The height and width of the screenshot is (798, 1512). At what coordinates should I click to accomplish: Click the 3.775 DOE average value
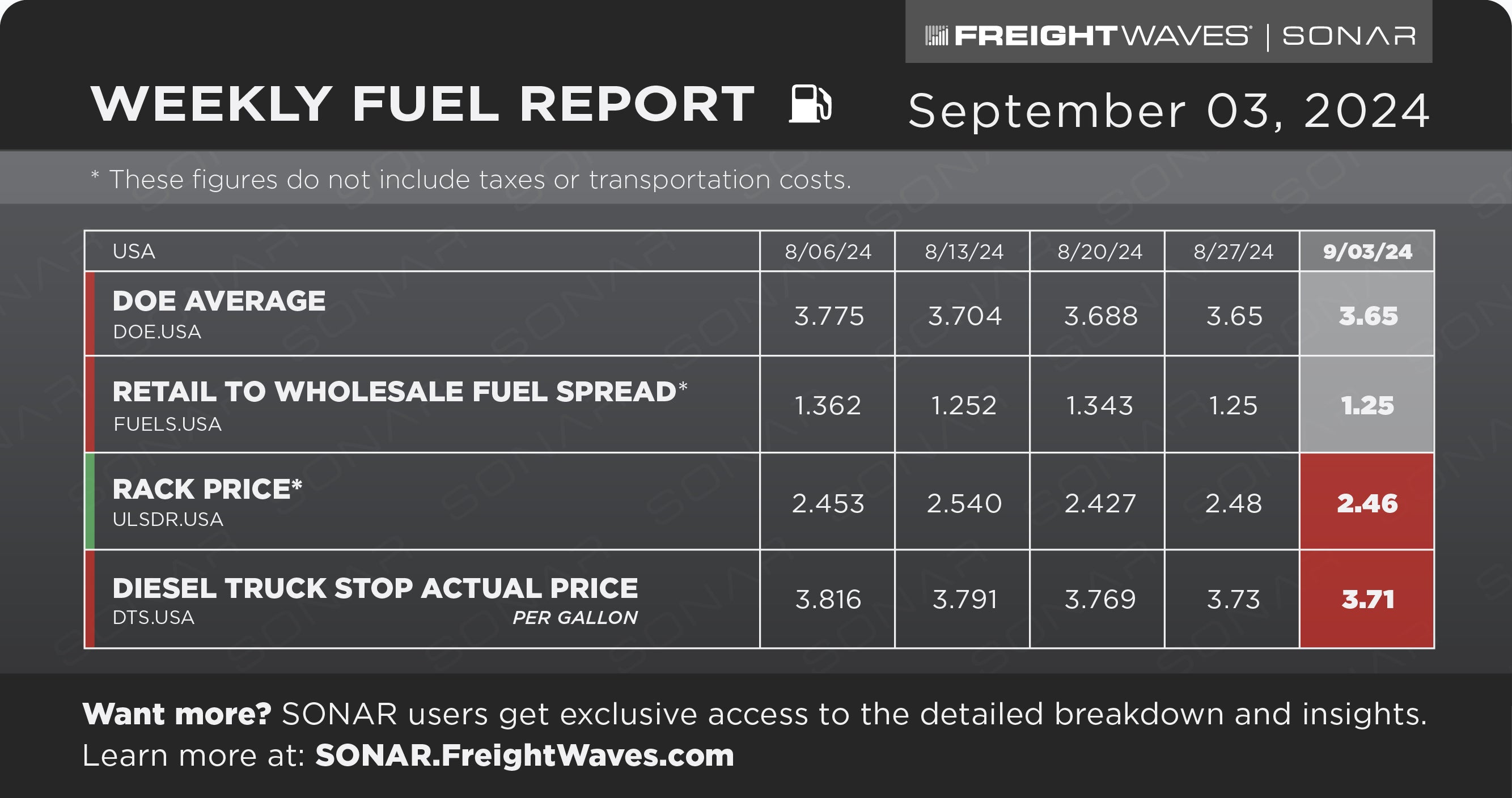828,316
